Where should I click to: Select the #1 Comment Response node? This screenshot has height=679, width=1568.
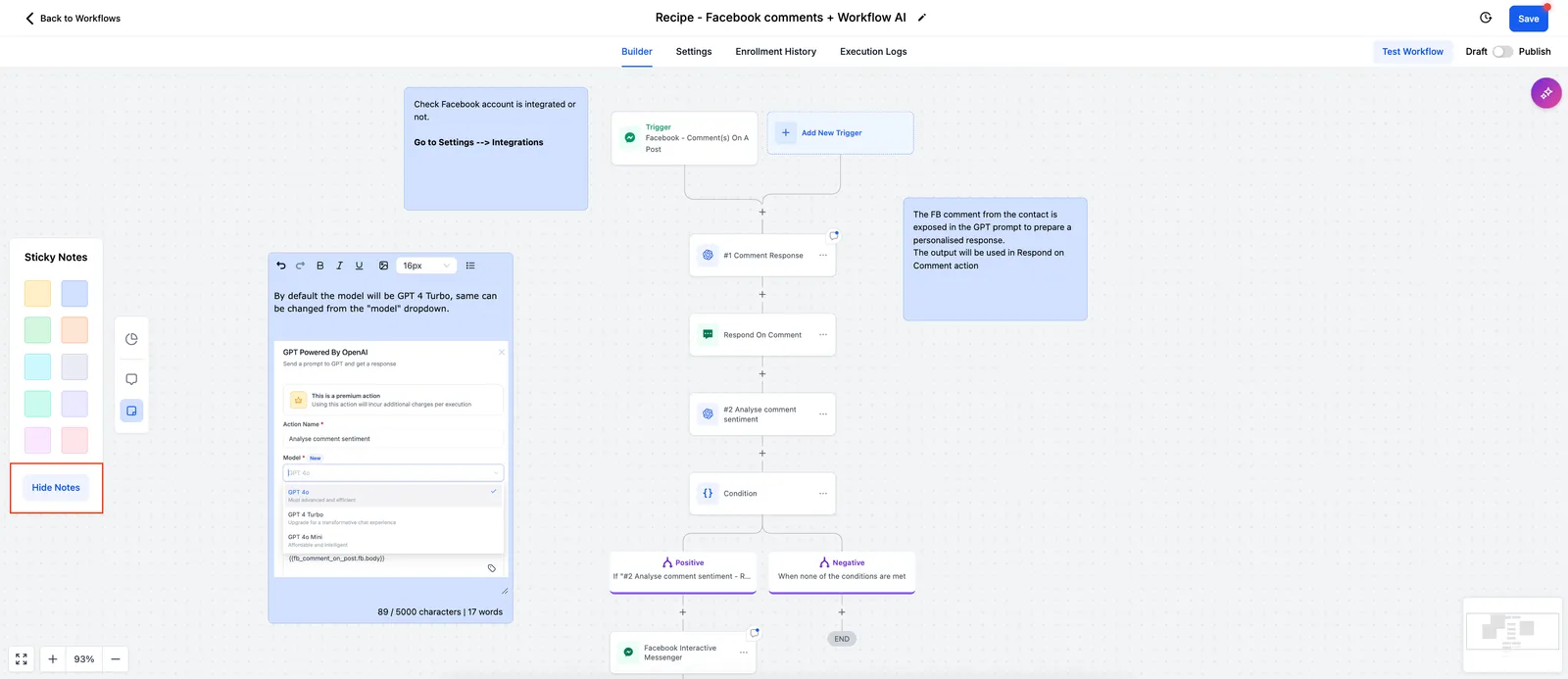762,255
